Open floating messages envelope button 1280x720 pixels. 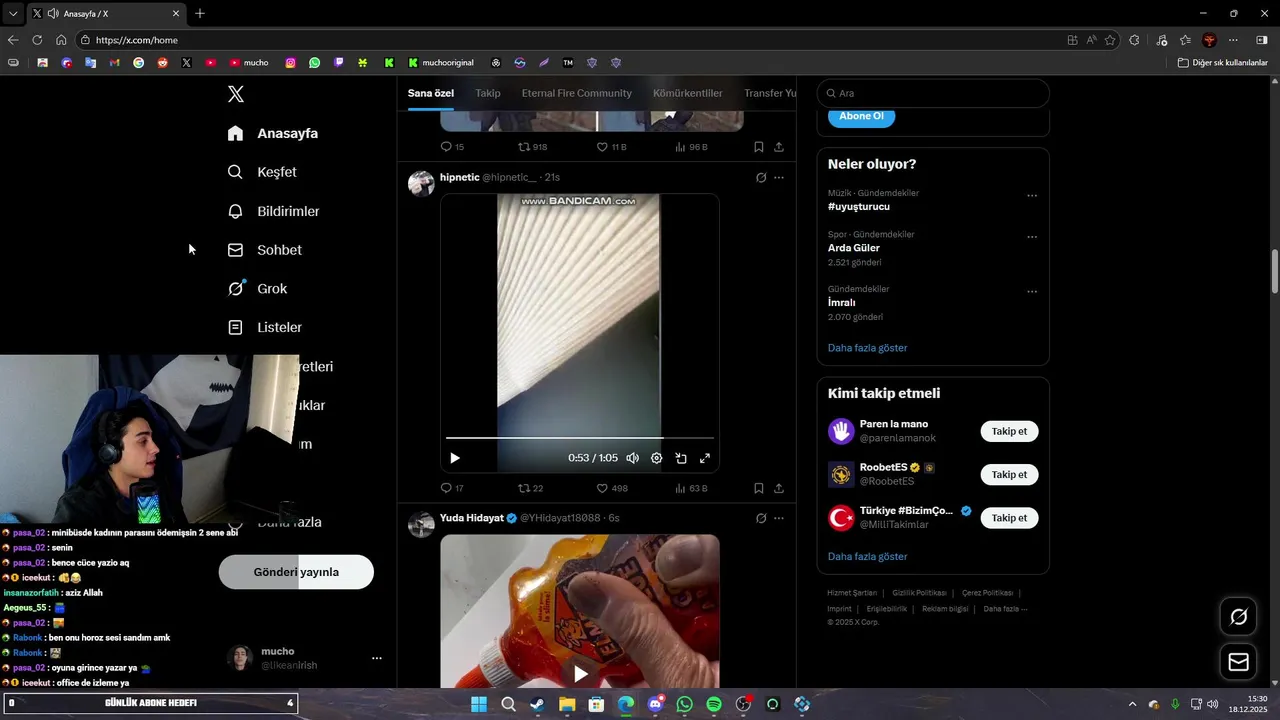tap(1238, 662)
